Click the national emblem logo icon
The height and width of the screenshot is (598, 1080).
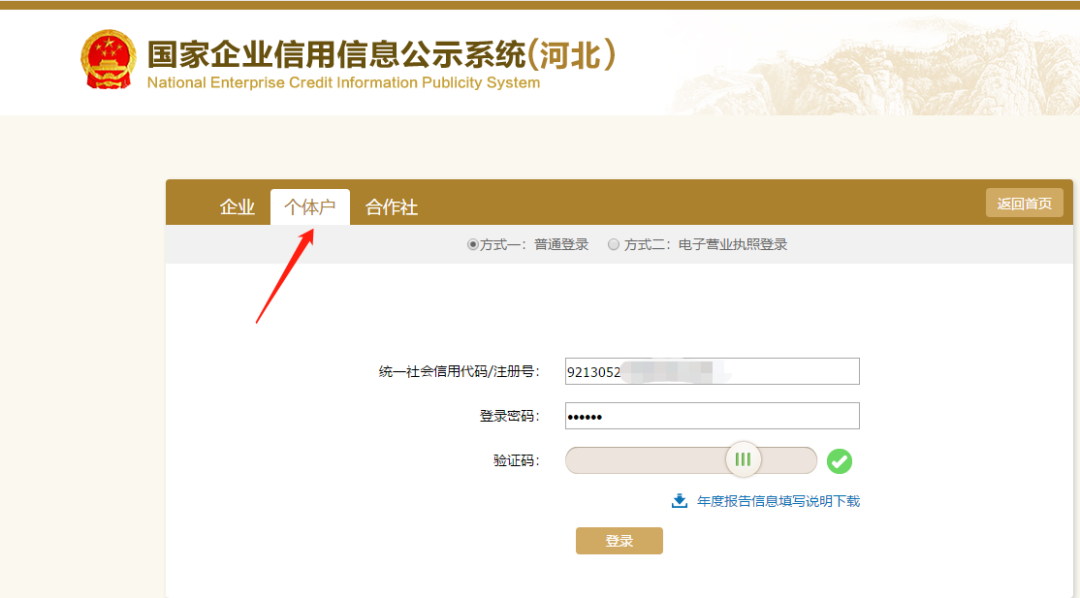click(109, 57)
